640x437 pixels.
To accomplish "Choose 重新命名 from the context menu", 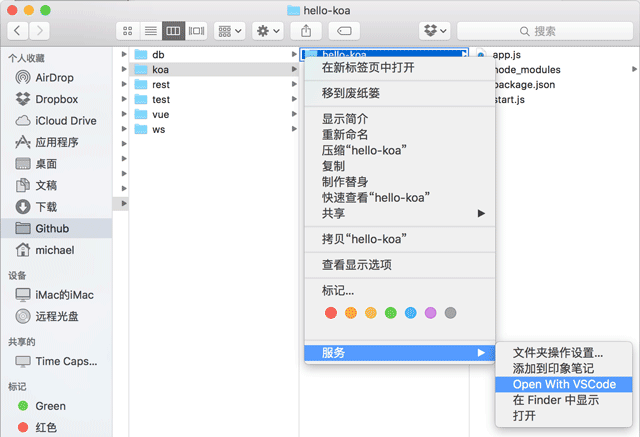I will (345, 134).
